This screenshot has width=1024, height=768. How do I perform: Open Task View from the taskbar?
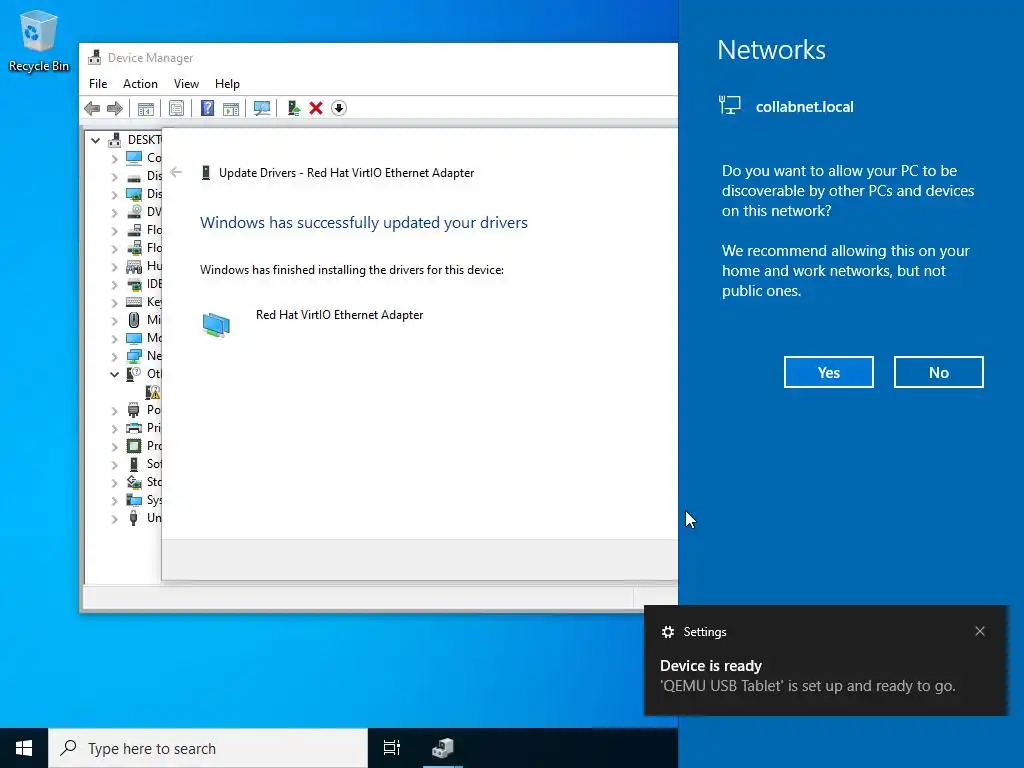(x=392, y=748)
